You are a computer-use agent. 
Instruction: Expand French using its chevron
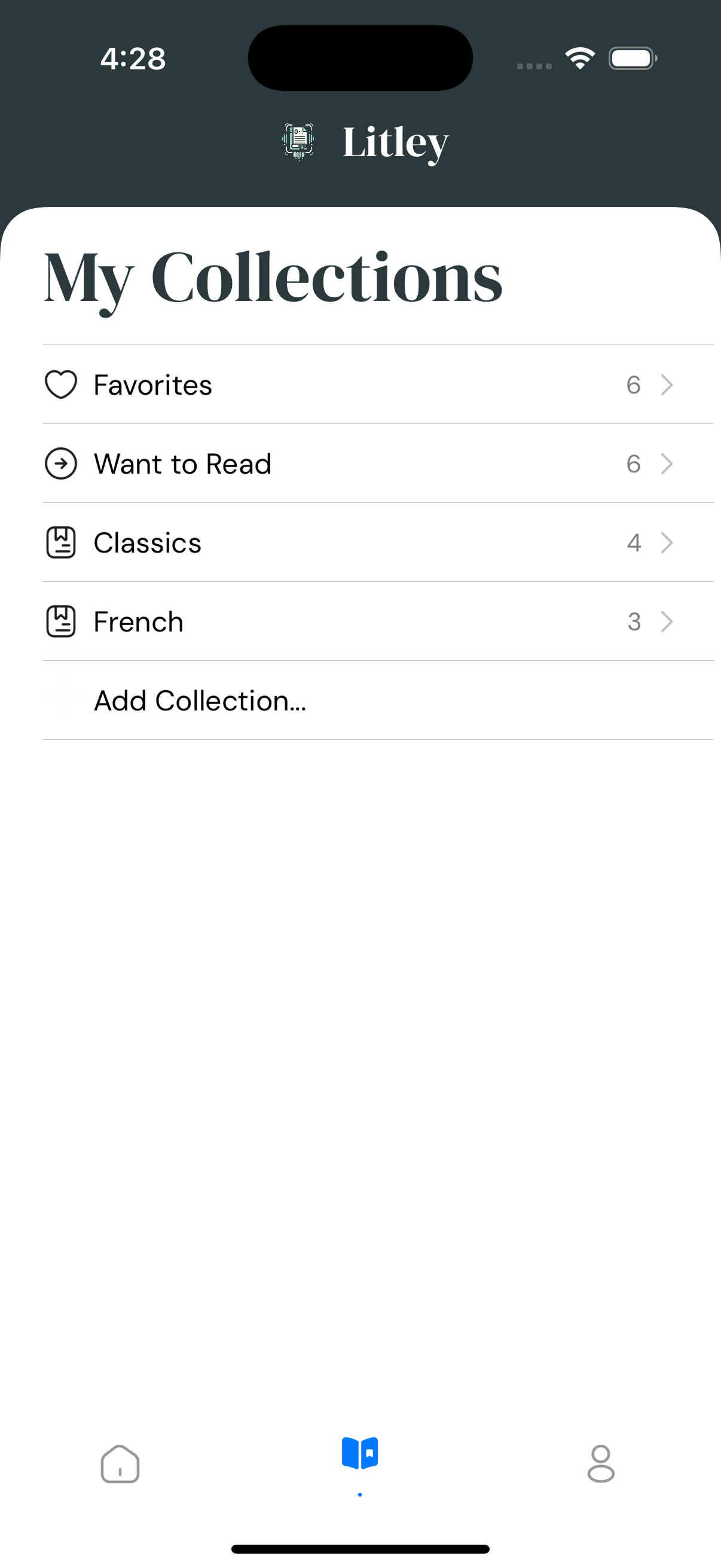click(x=667, y=621)
